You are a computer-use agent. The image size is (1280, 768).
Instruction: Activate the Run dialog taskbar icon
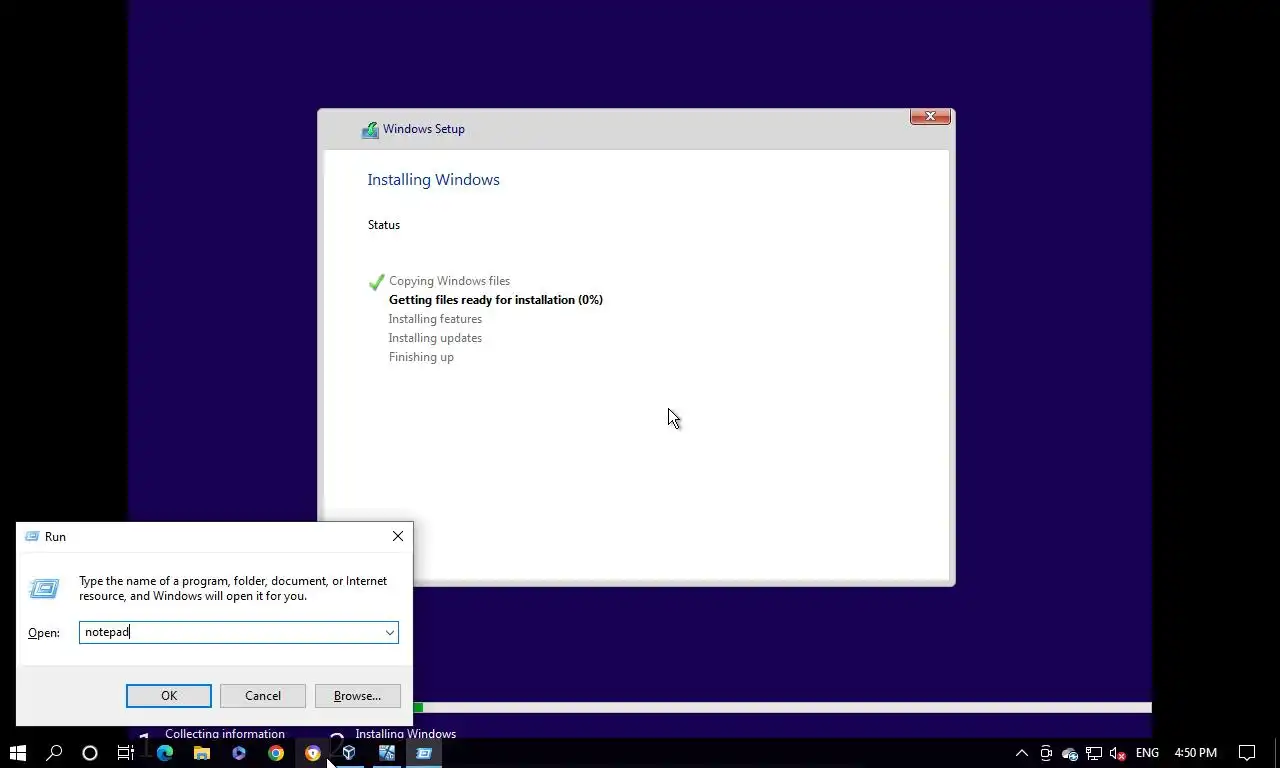coord(424,753)
